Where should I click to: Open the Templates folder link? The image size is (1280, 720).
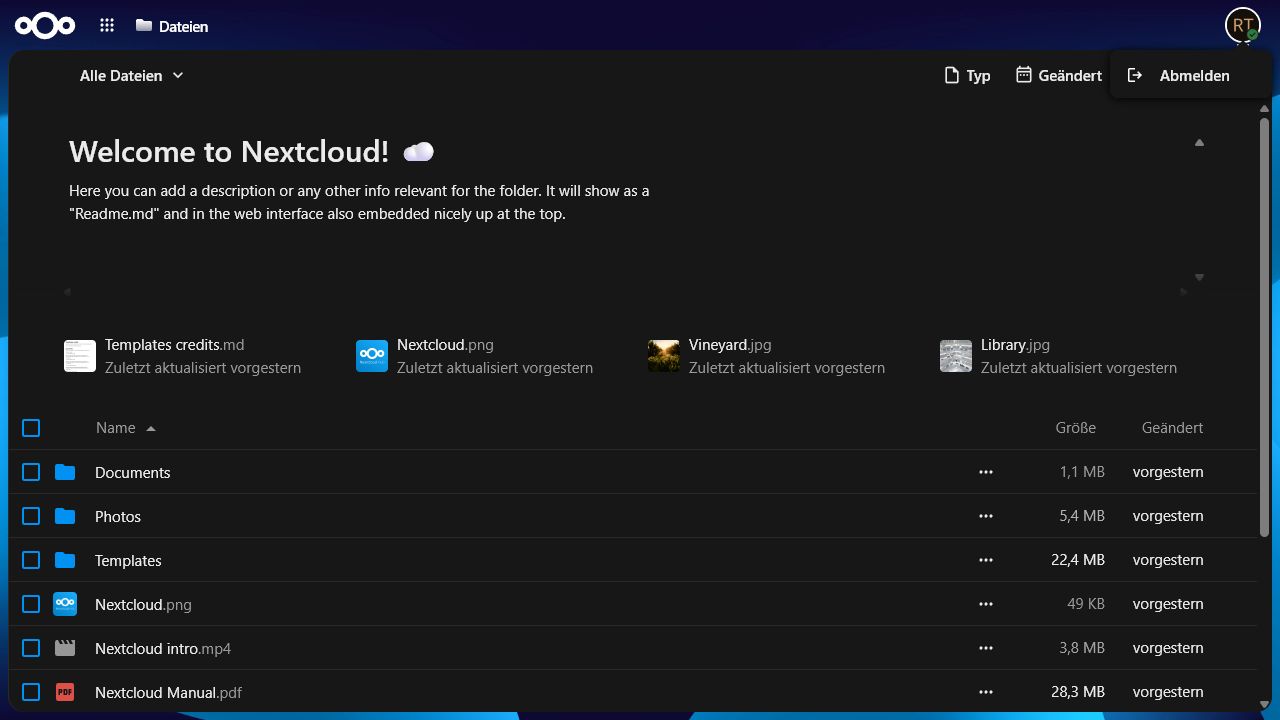pos(128,560)
